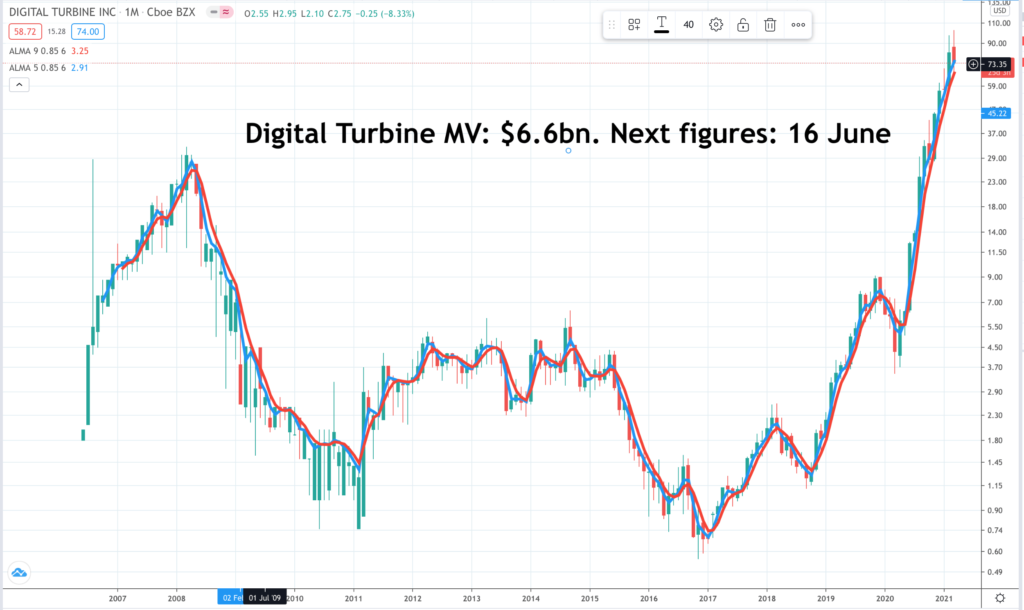Click the 2014 label on the time axis
The width and height of the screenshot is (1024, 610).
click(x=531, y=598)
